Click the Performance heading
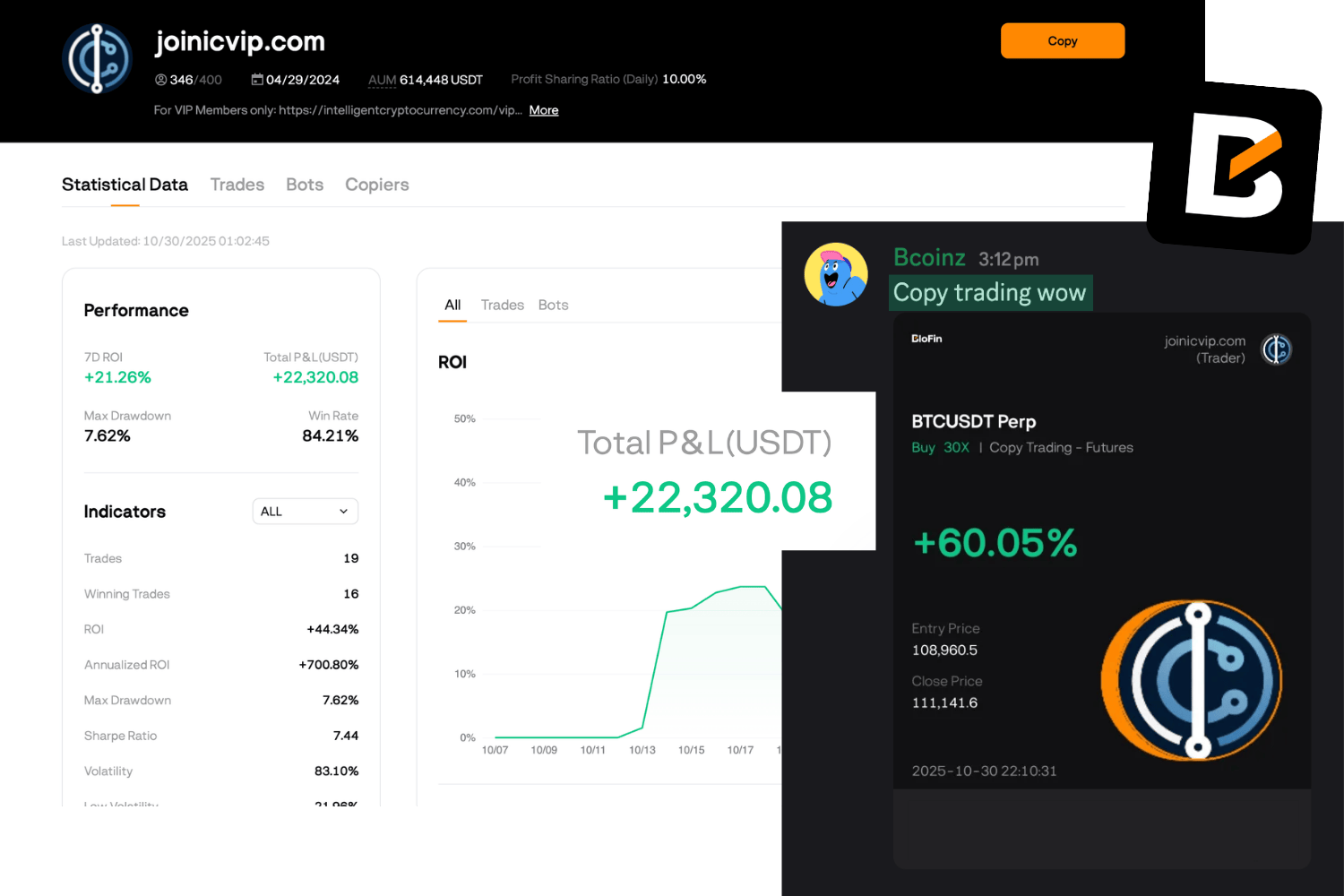This screenshot has width=1344, height=896. (x=136, y=311)
